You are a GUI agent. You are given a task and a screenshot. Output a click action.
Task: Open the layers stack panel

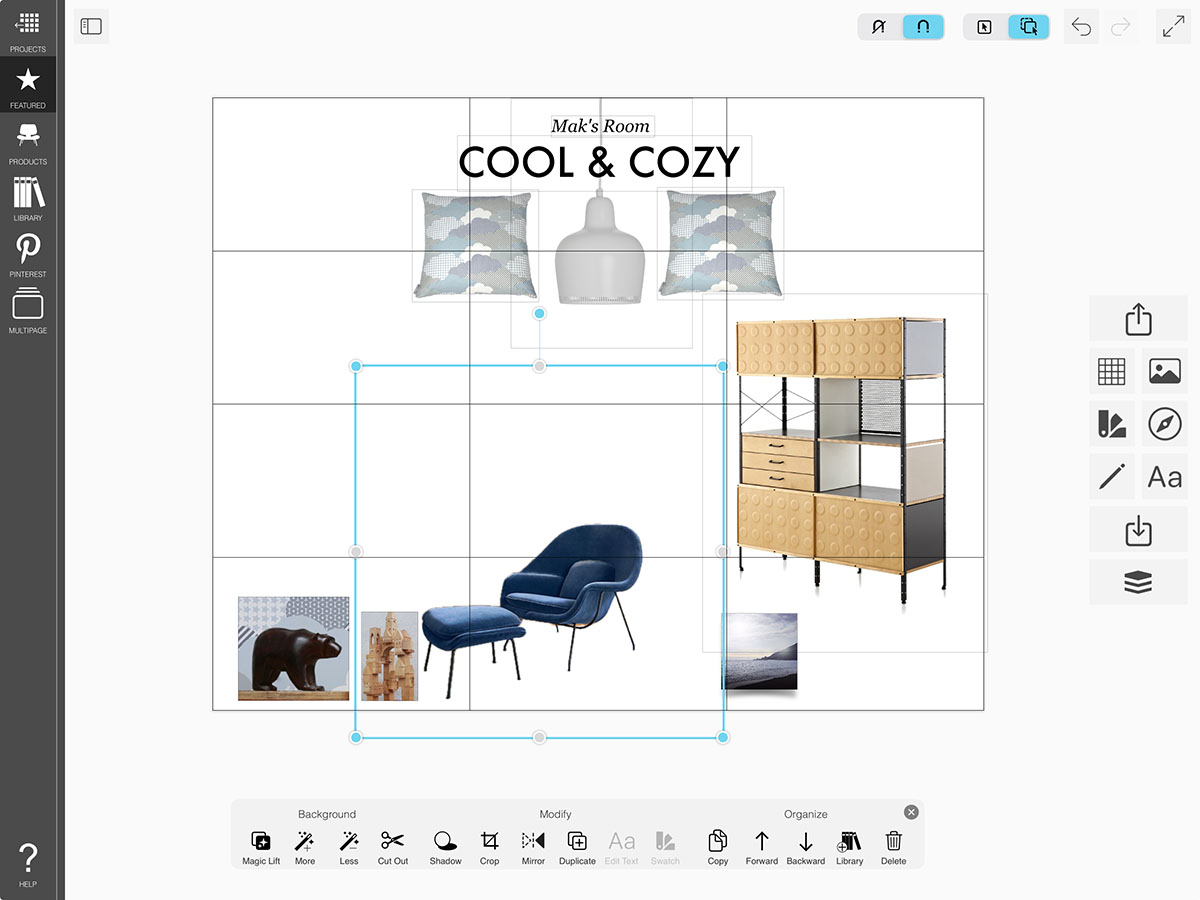pos(1138,582)
